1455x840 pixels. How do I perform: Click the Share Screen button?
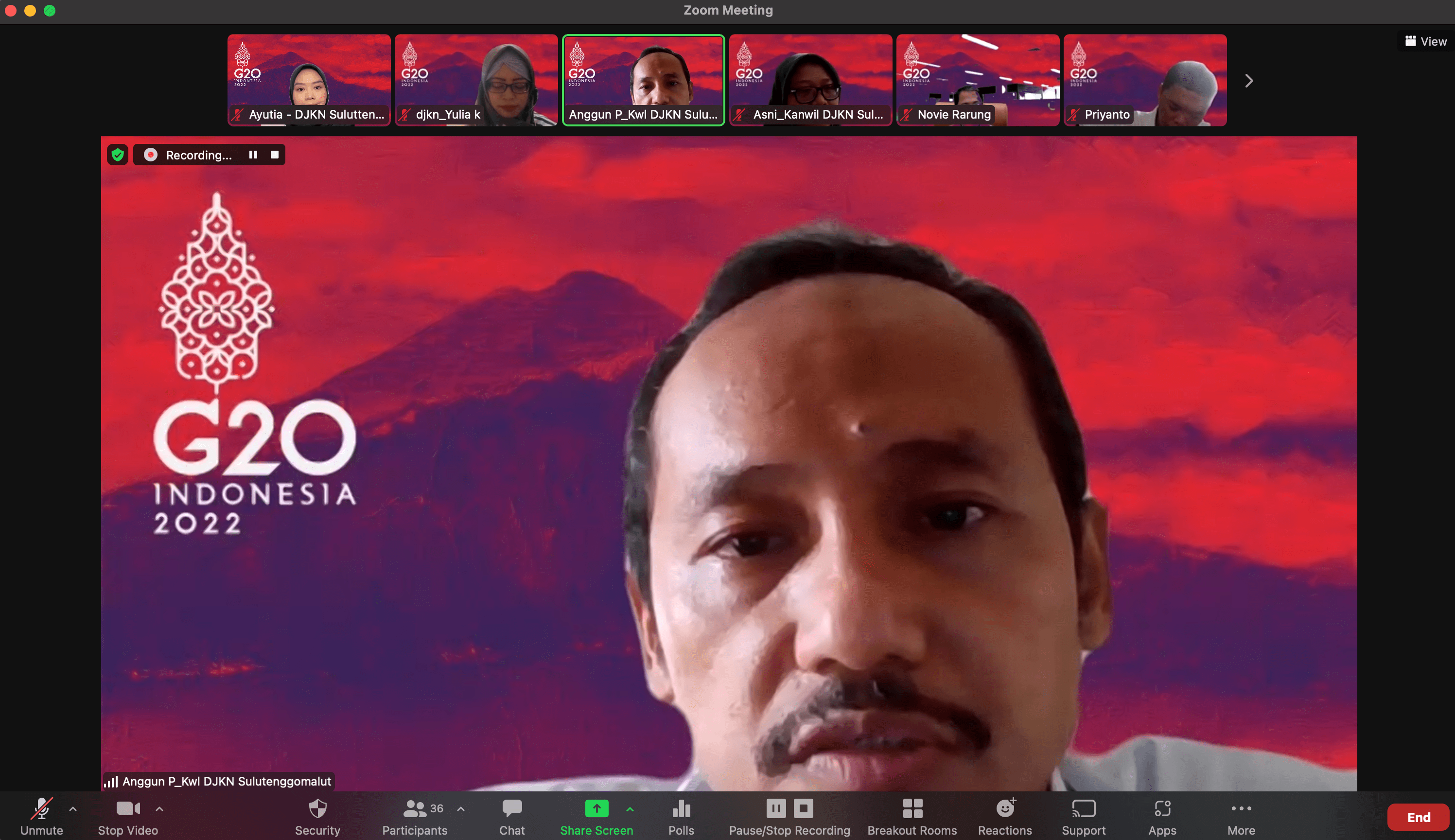[x=596, y=809]
